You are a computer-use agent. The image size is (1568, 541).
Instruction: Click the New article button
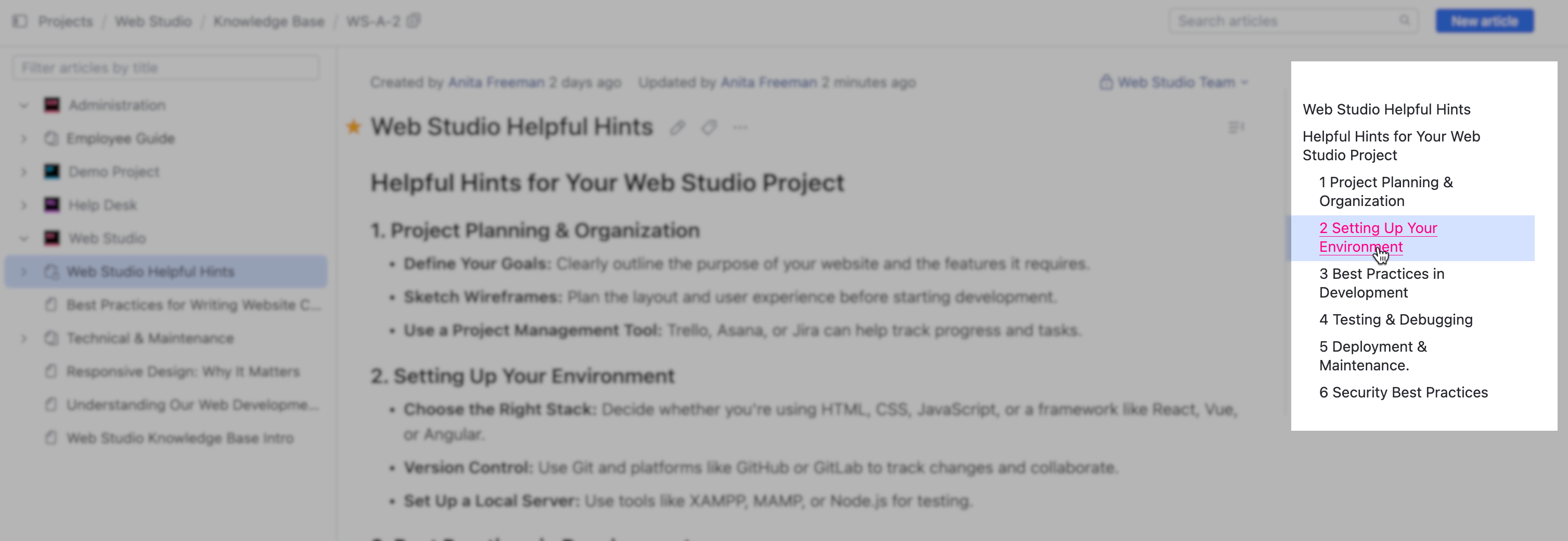(x=1484, y=21)
